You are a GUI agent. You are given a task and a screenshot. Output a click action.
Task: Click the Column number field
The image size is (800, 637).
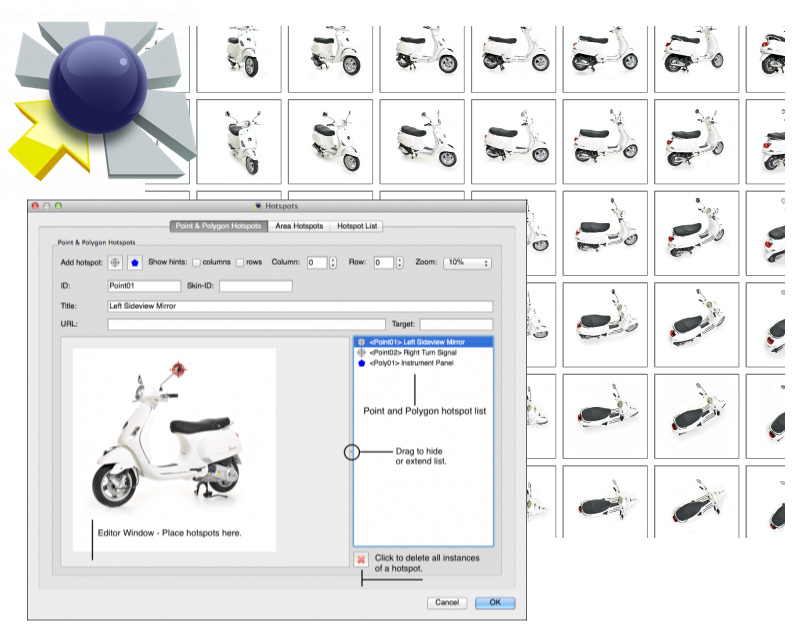point(317,263)
